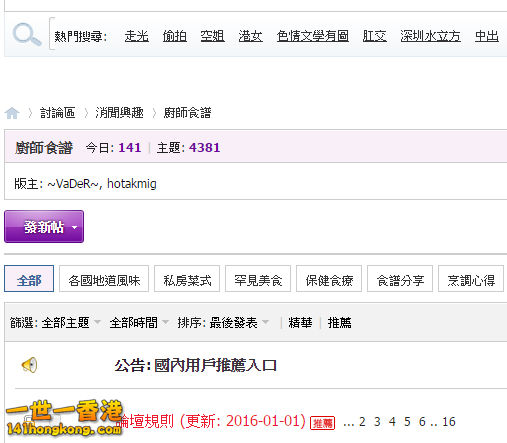This screenshot has height=443, width=507.
Task: Switch to the 私房菜式 tab
Action: [187, 279]
